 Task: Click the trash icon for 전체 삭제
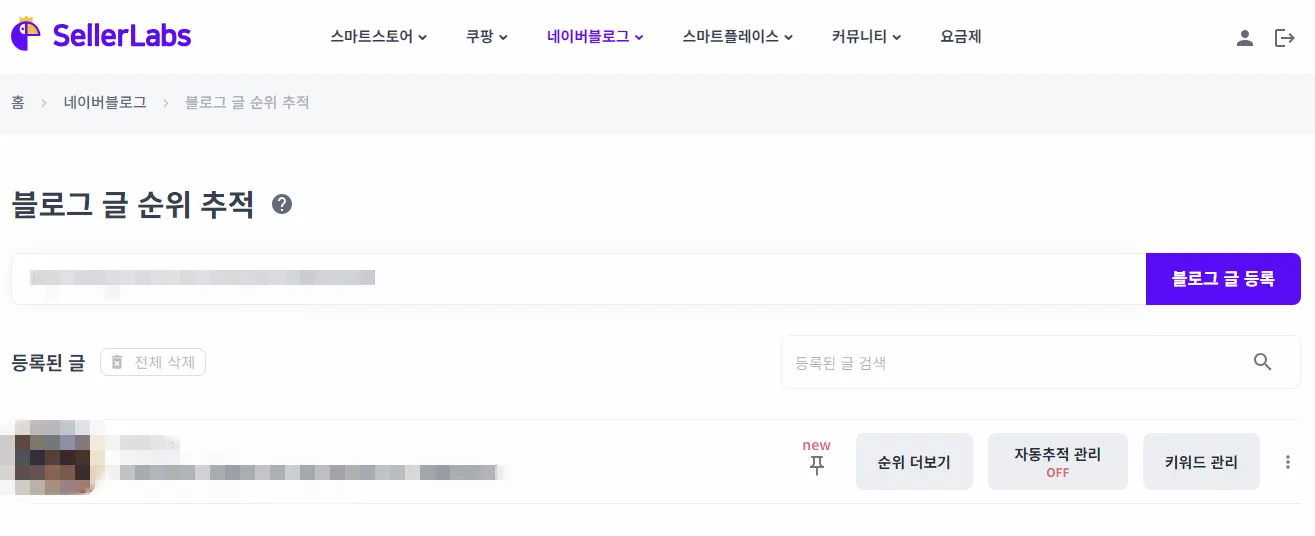[117, 362]
